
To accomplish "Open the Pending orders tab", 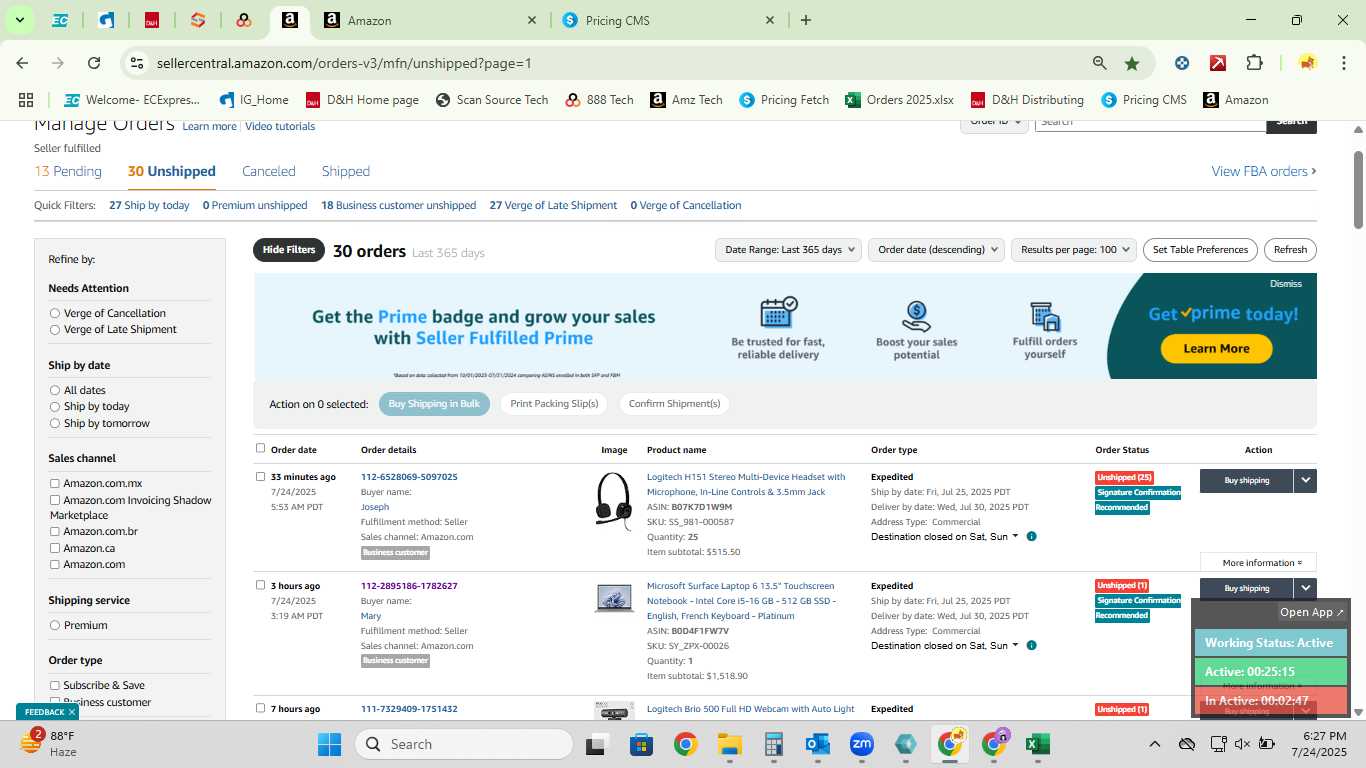I will (x=68, y=171).
